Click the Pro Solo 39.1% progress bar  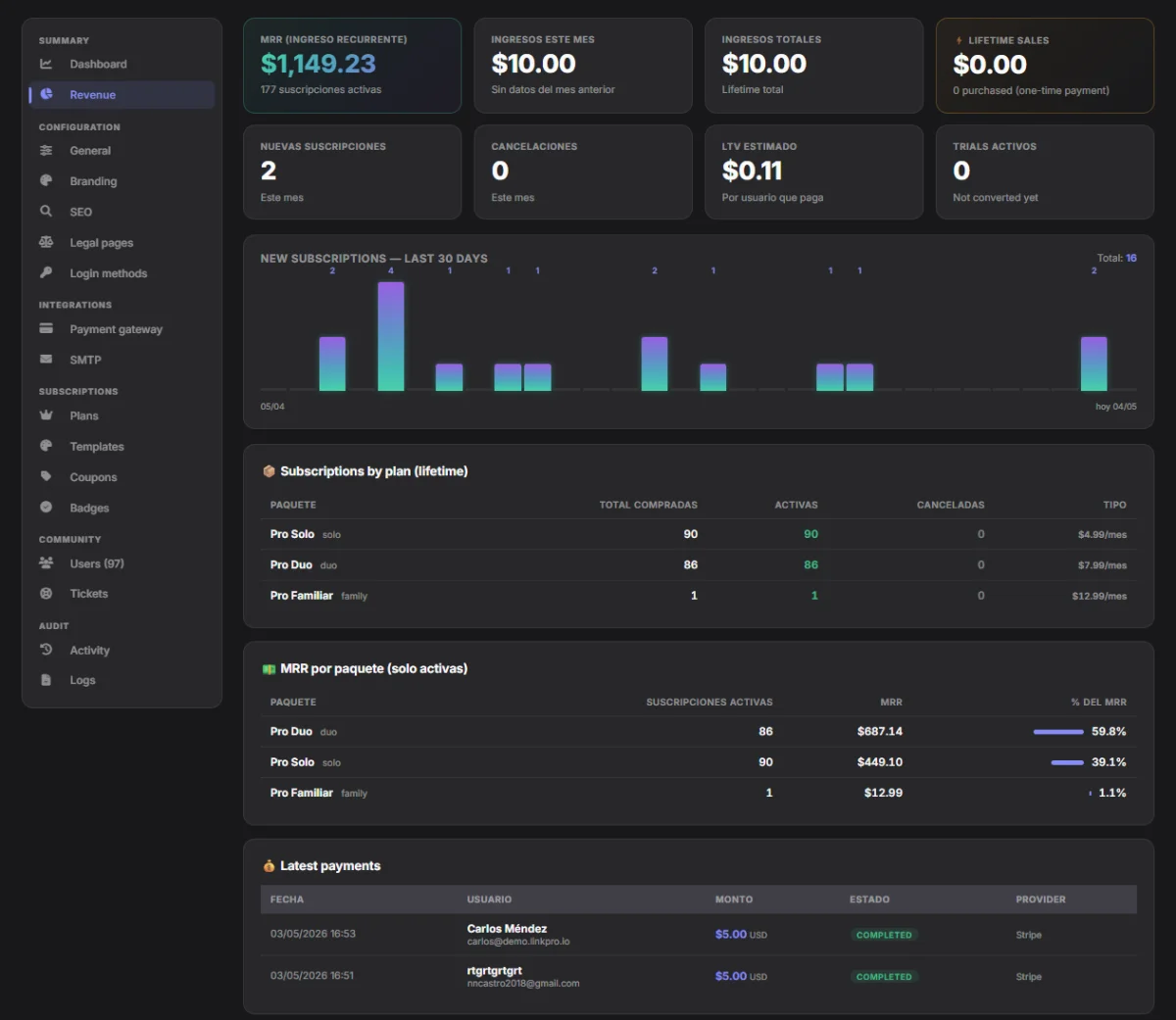point(1067,762)
